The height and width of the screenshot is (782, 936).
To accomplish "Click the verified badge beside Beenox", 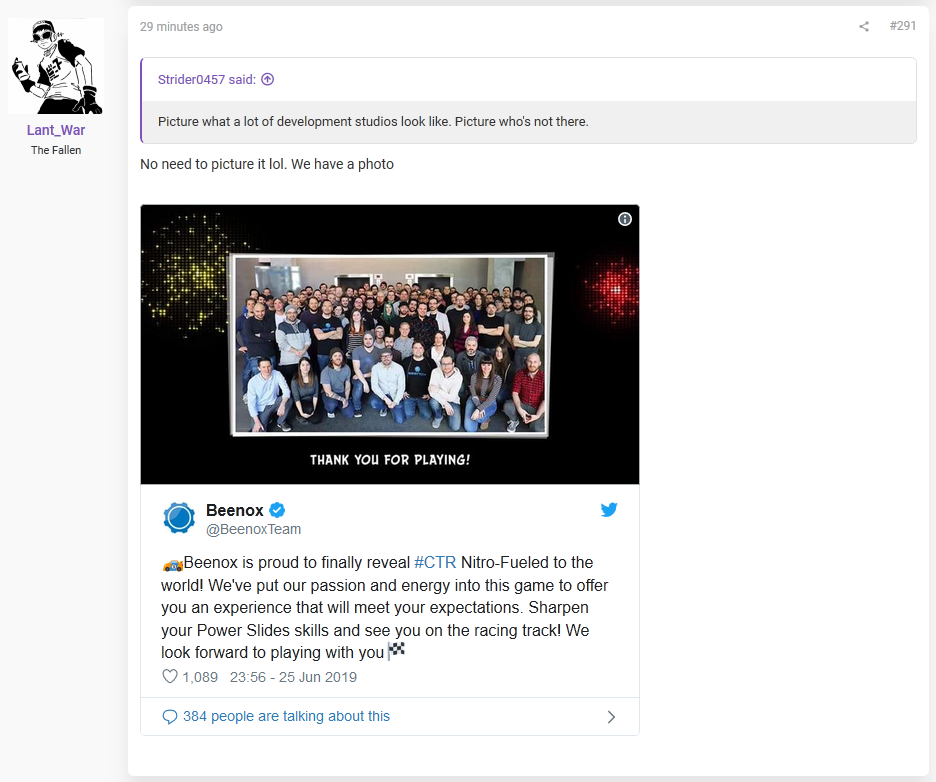I will click(x=277, y=510).
